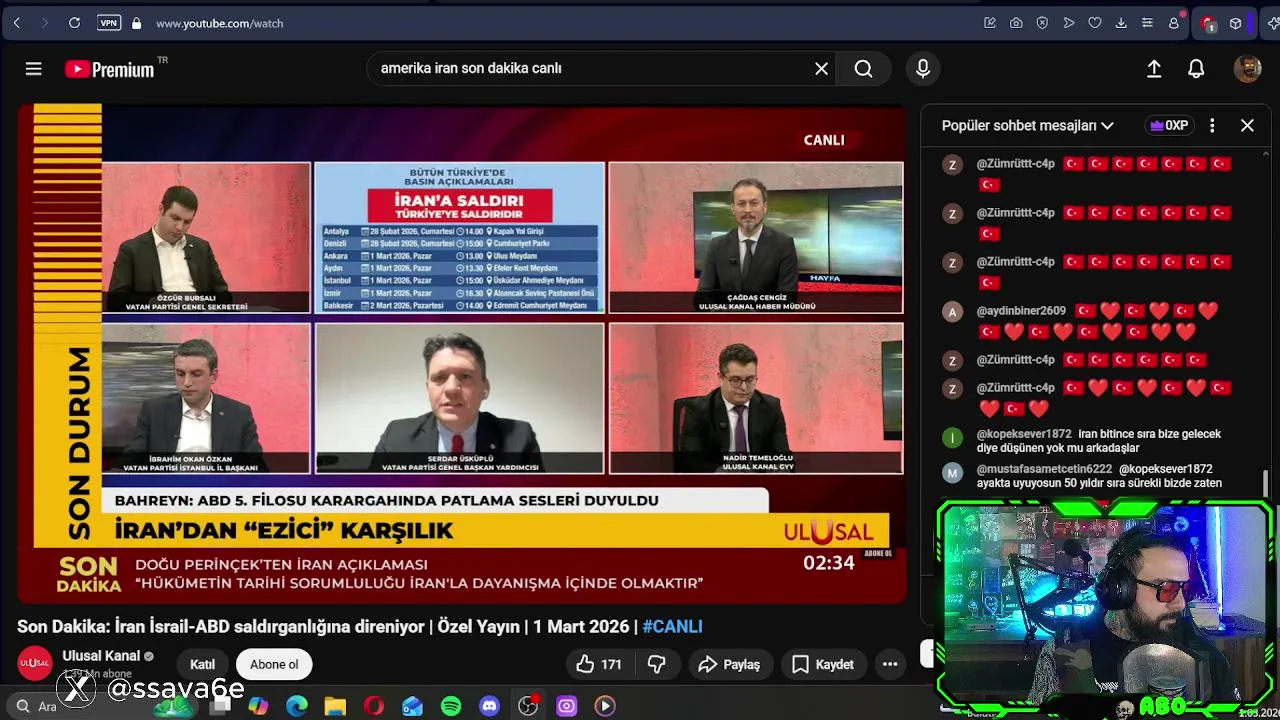The image size is (1280, 720).
Task: Click the Abone ol subscribe button
Action: (274, 664)
